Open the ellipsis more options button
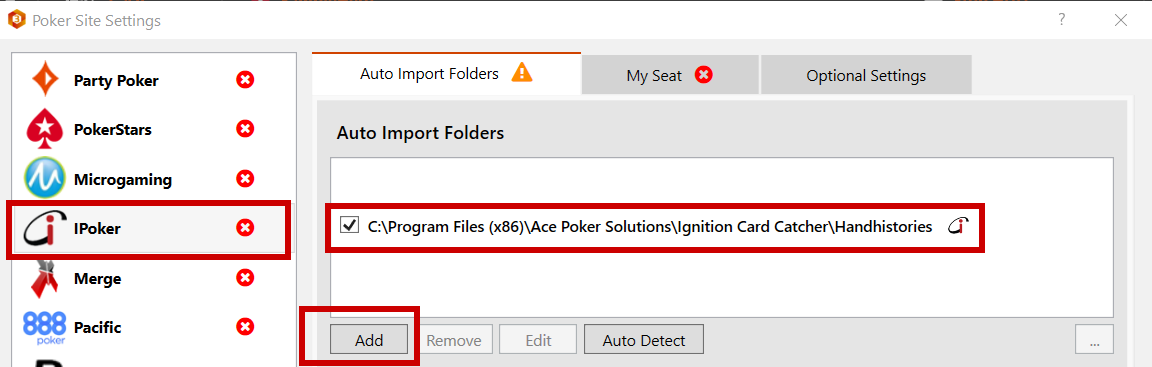The image size is (1152, 367). click(1095, 340)
